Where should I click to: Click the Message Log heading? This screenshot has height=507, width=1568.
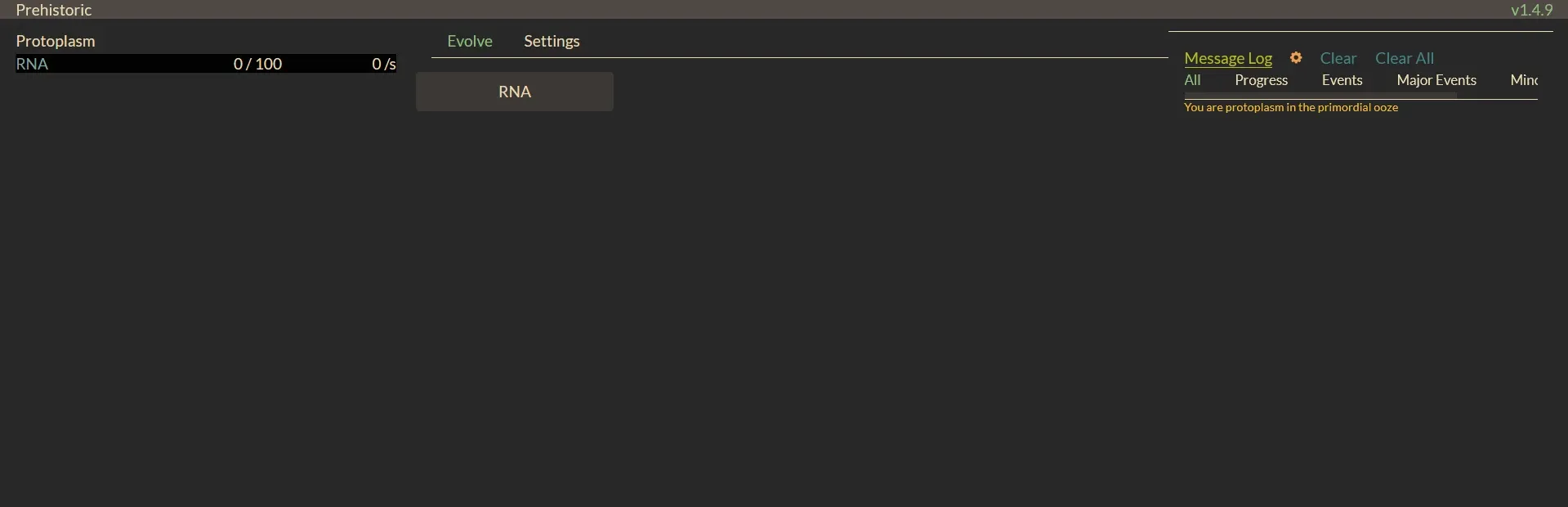click(x=1228, y=58)
